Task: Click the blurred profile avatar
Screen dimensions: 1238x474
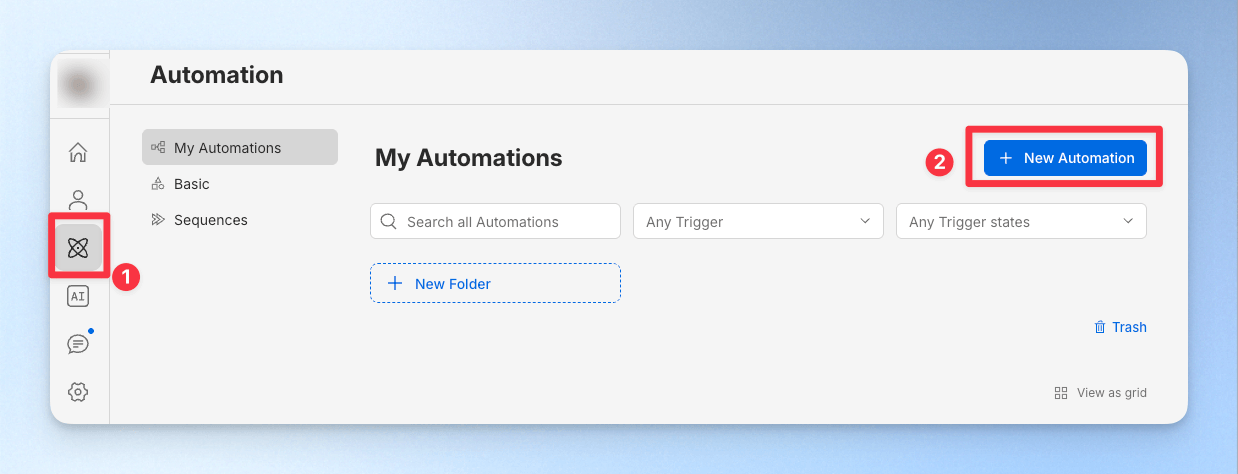Action: 79,84
